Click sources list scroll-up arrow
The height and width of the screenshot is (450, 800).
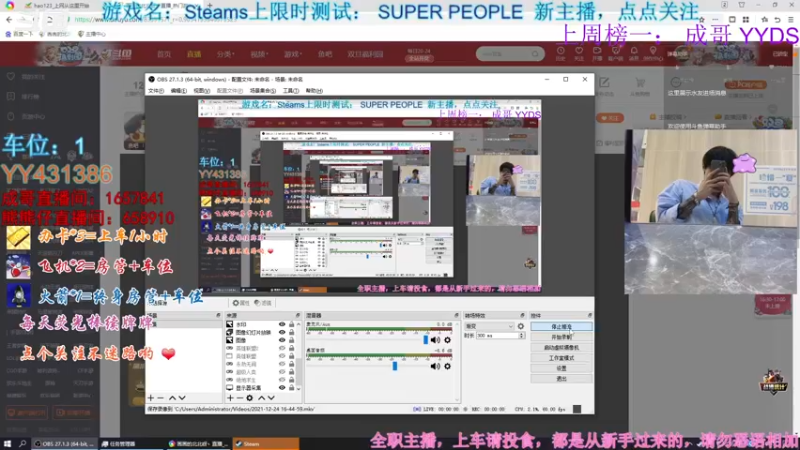coord(298,324)
